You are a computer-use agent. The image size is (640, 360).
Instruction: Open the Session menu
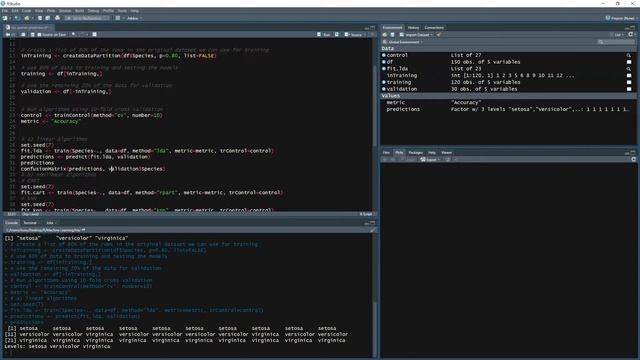point(65,11)
